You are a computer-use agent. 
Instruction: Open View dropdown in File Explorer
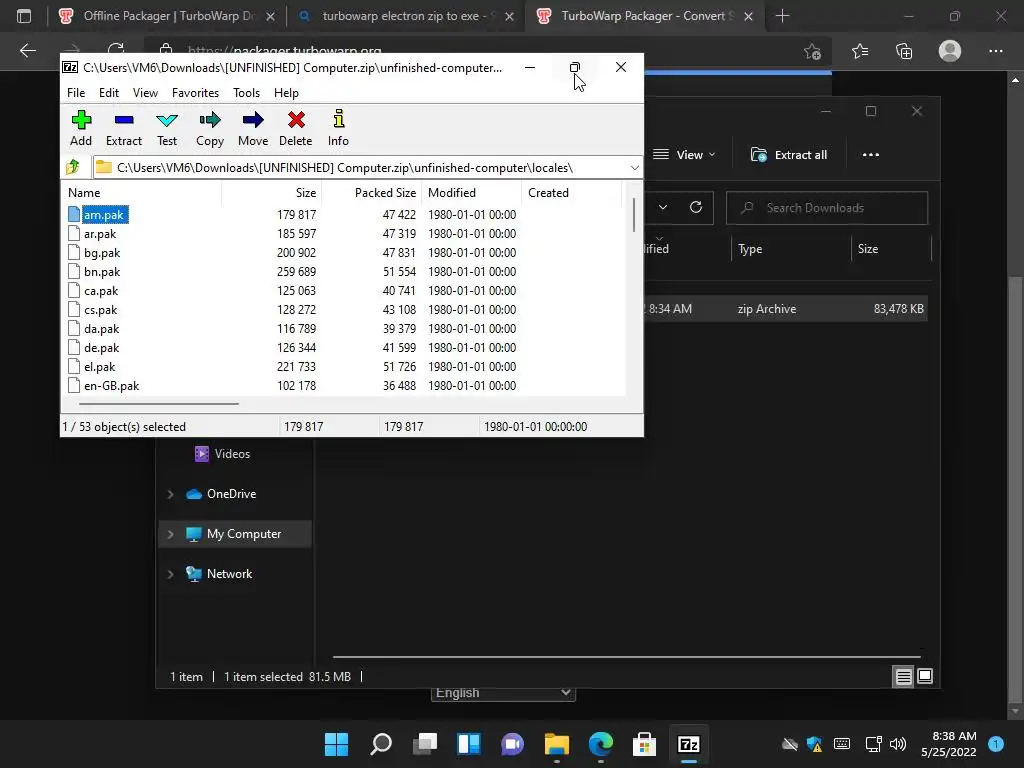[684, 155]
